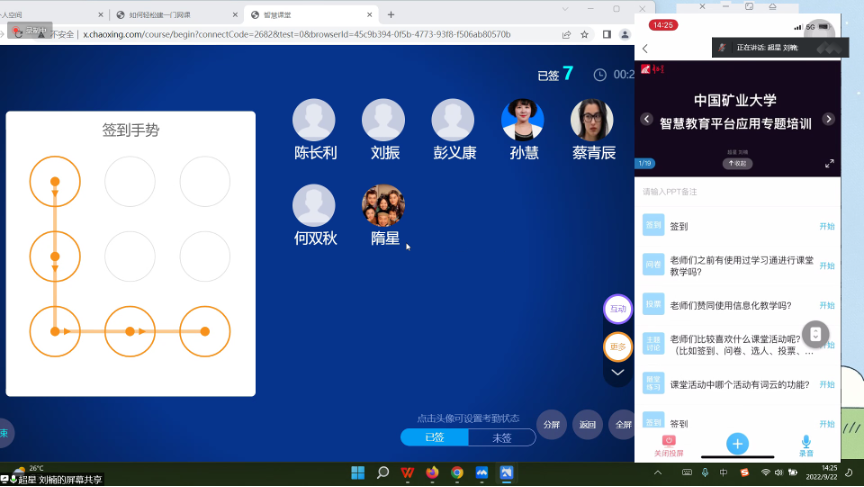864x487 pixels.
Task: Click 孙慧's avatar to set attendance
Action: [x=522, y=120]
